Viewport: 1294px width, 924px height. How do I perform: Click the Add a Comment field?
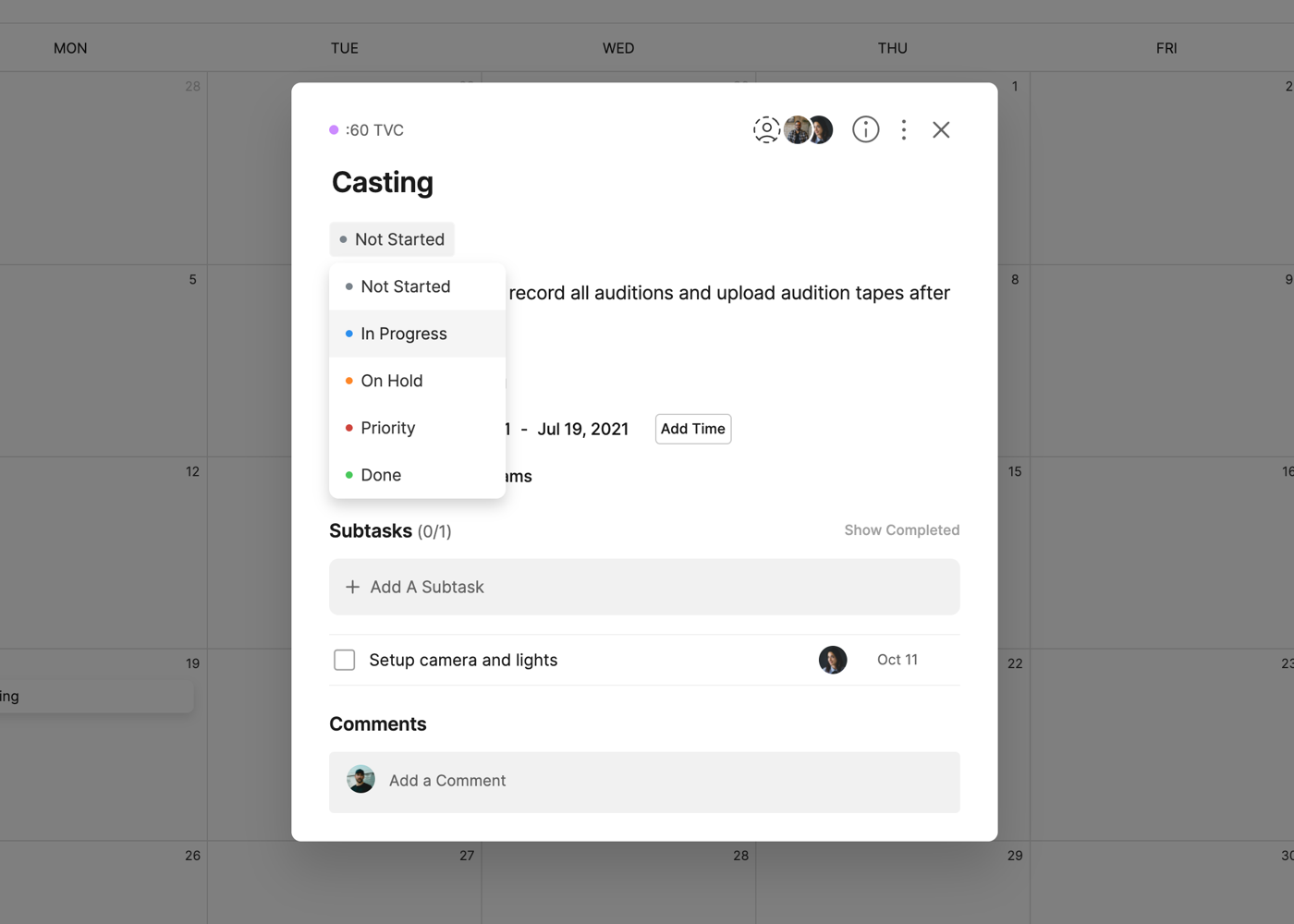pyautogui.click(x=665, y=781)
